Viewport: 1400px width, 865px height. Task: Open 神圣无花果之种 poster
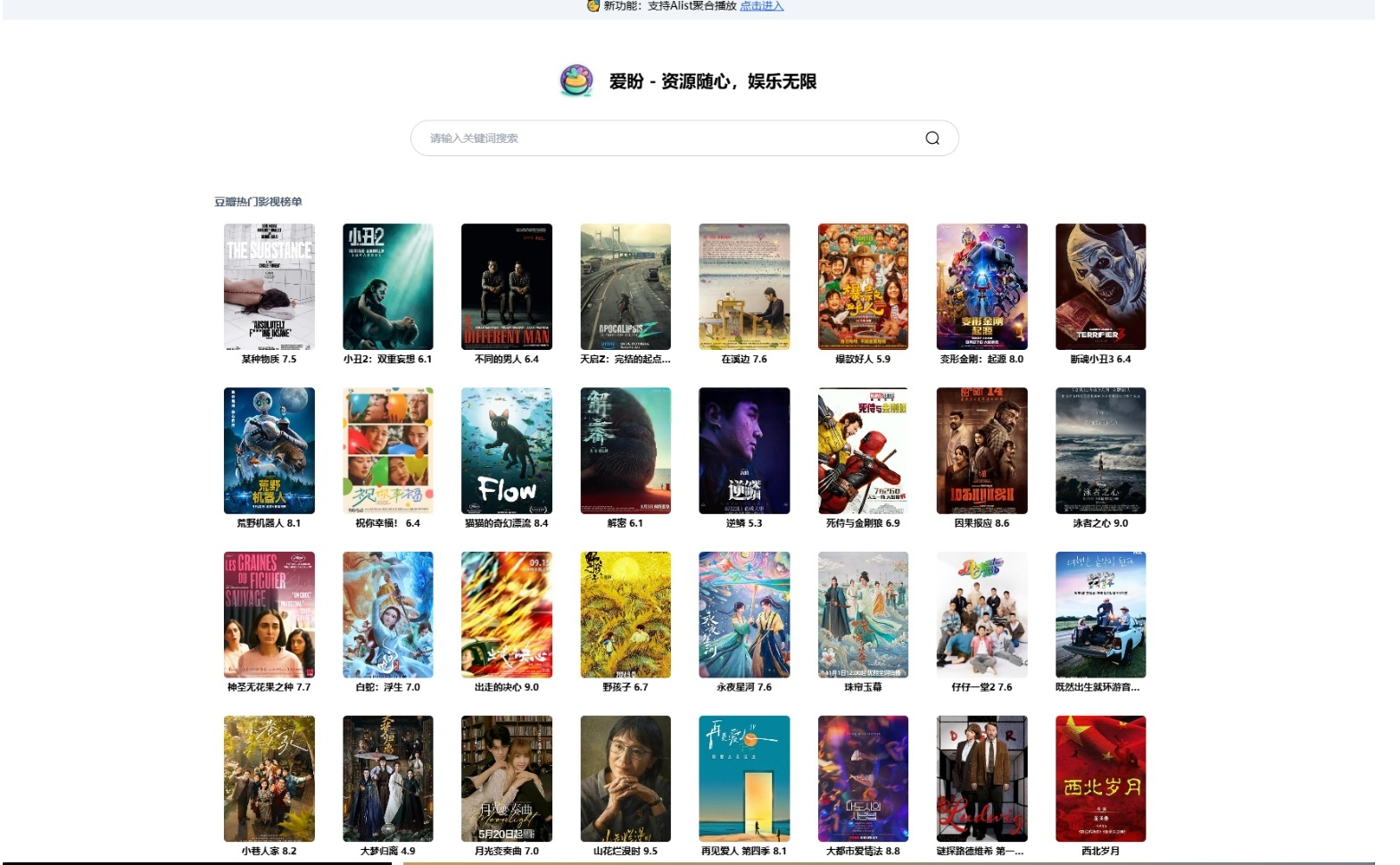(269, 615)
